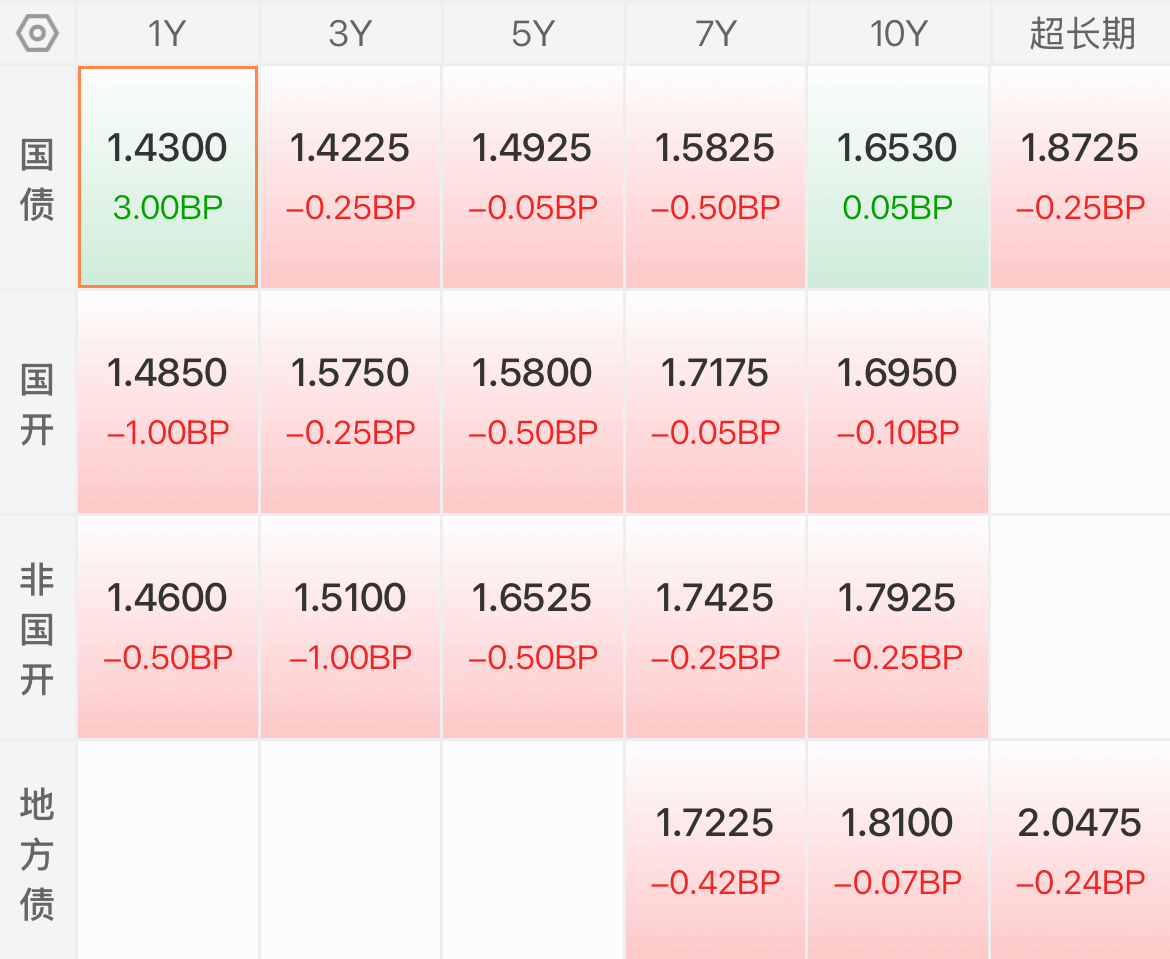This screenshot has width=1170, height=959.
Task: Open the 地方债 7Y cell showing 1.7225
Action: [716, 850]
